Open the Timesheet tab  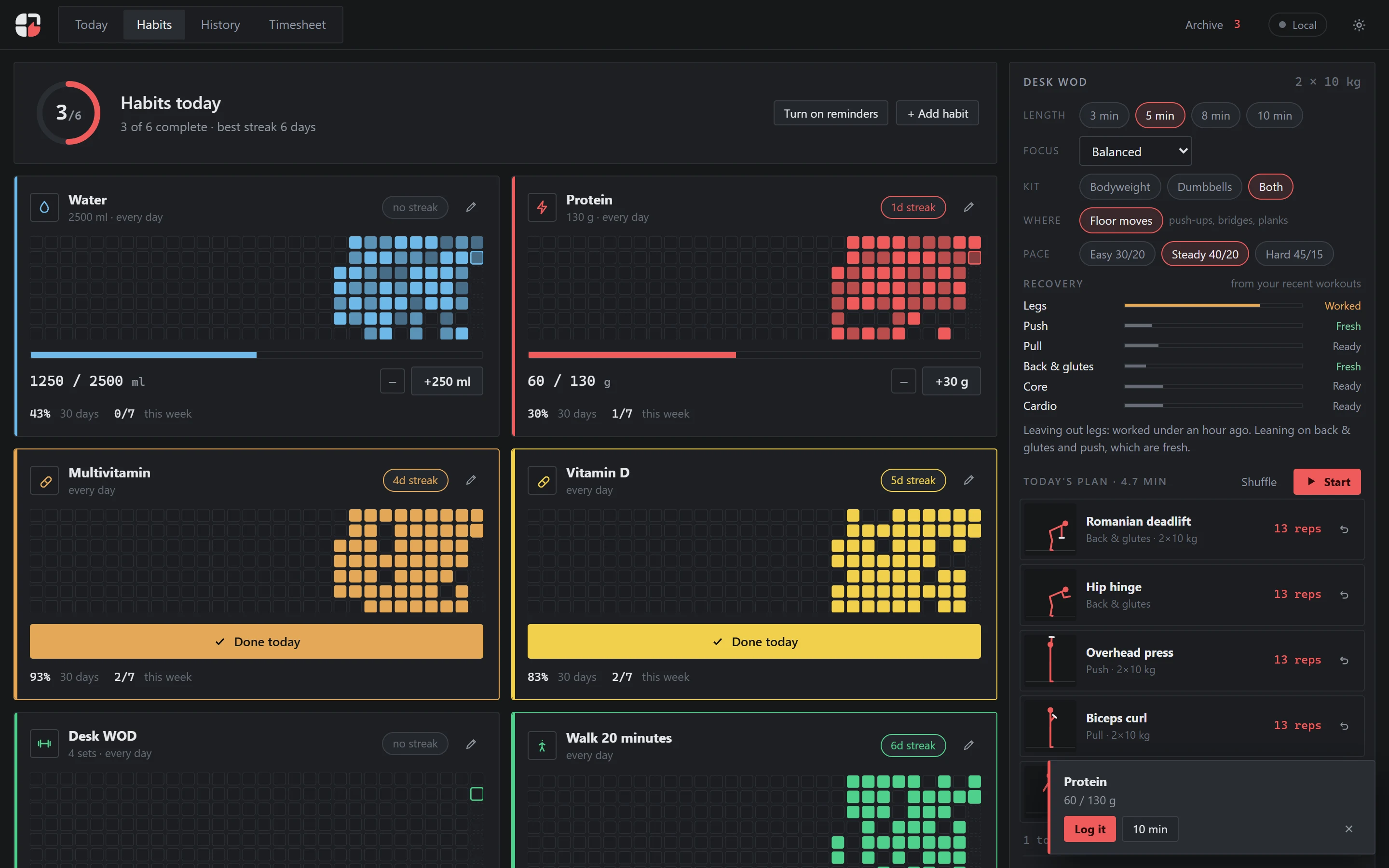[297, 25]
